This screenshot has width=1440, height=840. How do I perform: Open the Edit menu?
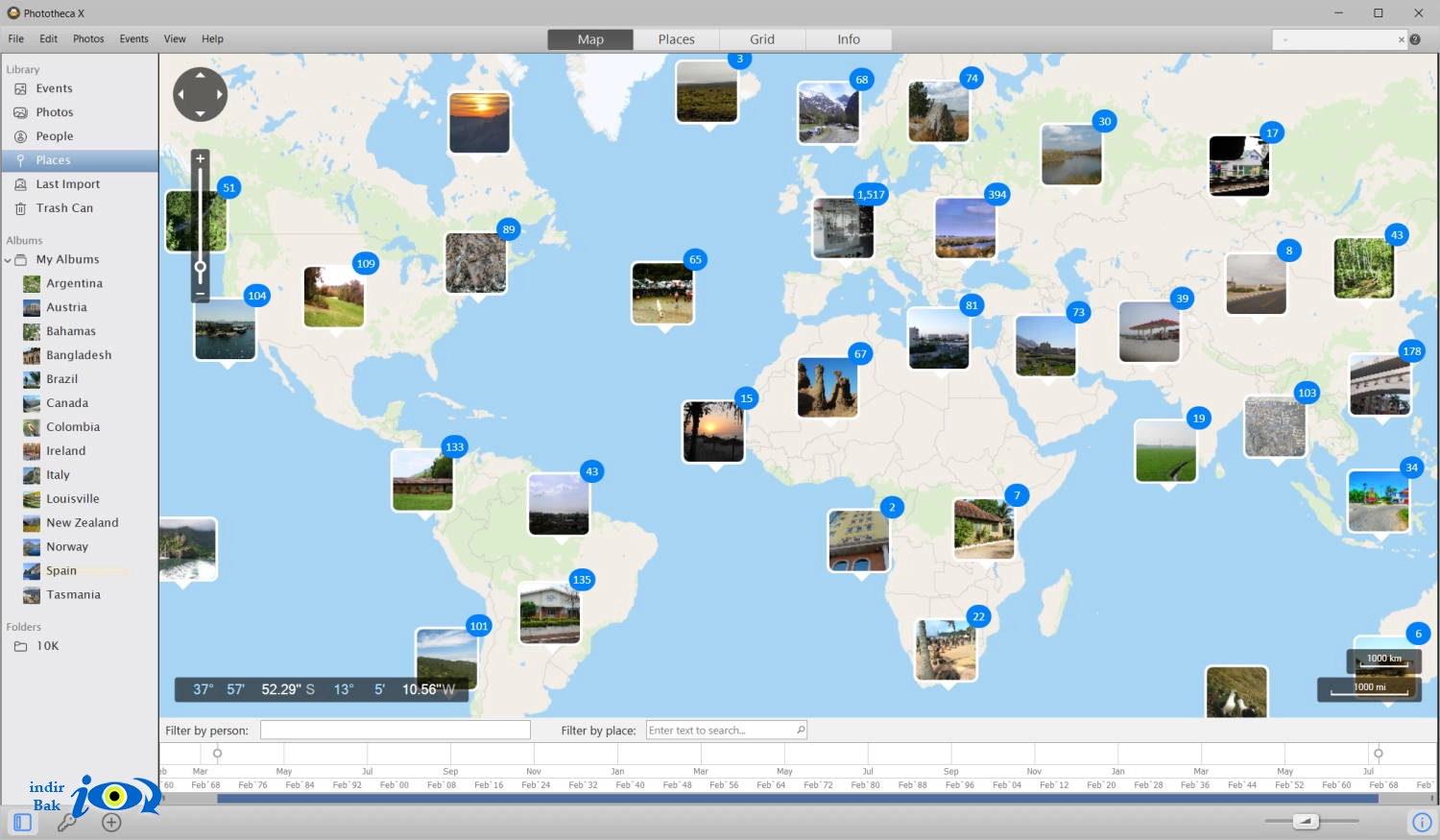tap(49, 39)
